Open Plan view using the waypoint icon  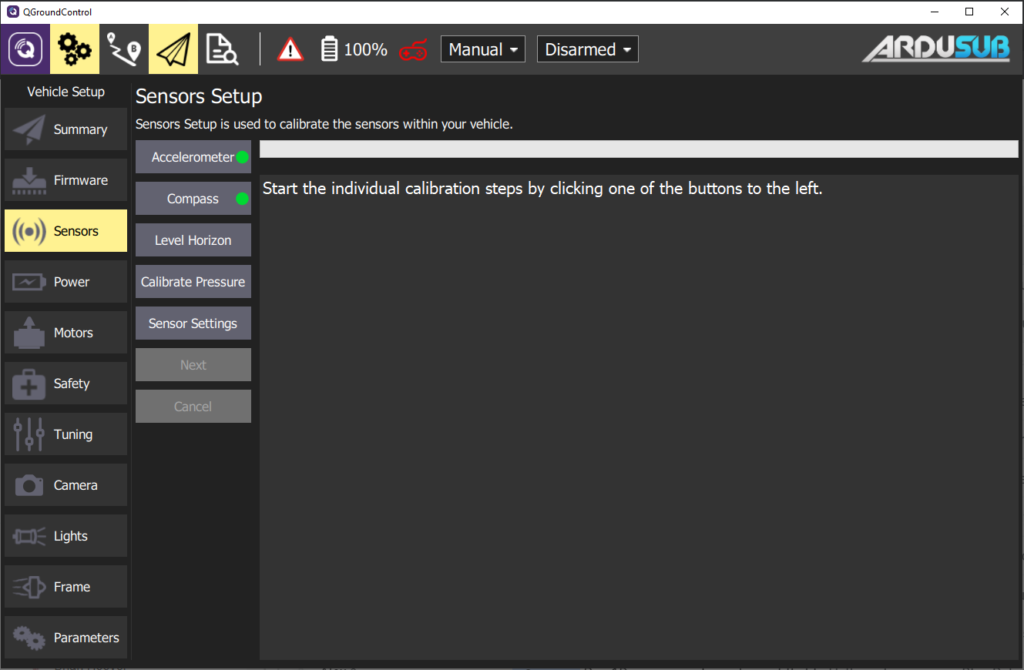pyautogui.click(x=124, y=48)
